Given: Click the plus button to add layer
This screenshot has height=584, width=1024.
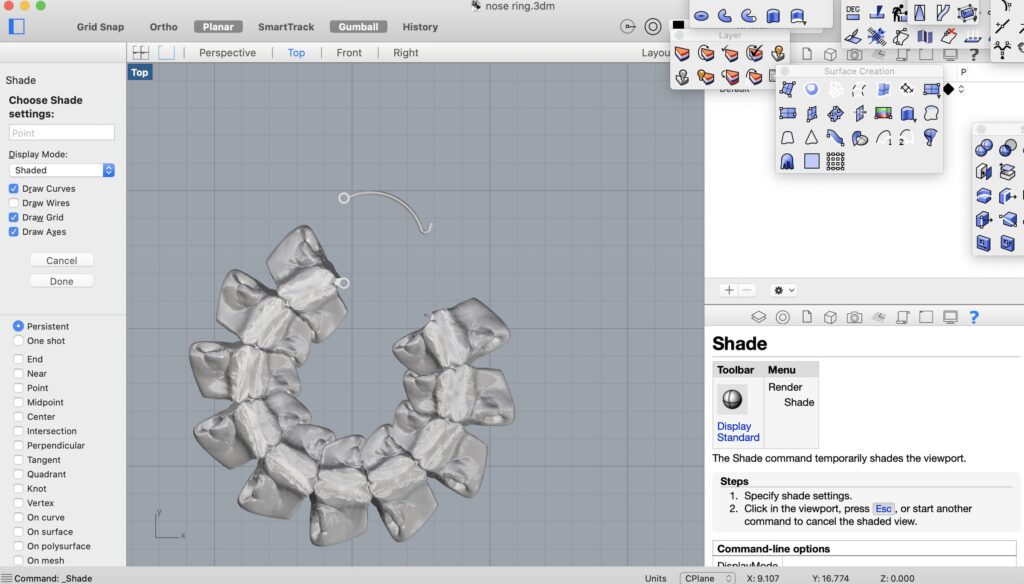Looking at the screenshot, I should pos(728,290).
